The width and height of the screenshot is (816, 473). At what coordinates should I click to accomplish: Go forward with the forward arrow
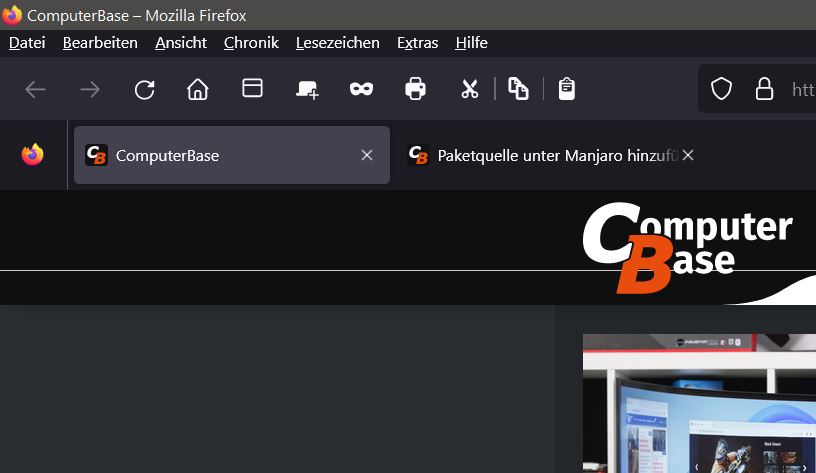[90, 90]
